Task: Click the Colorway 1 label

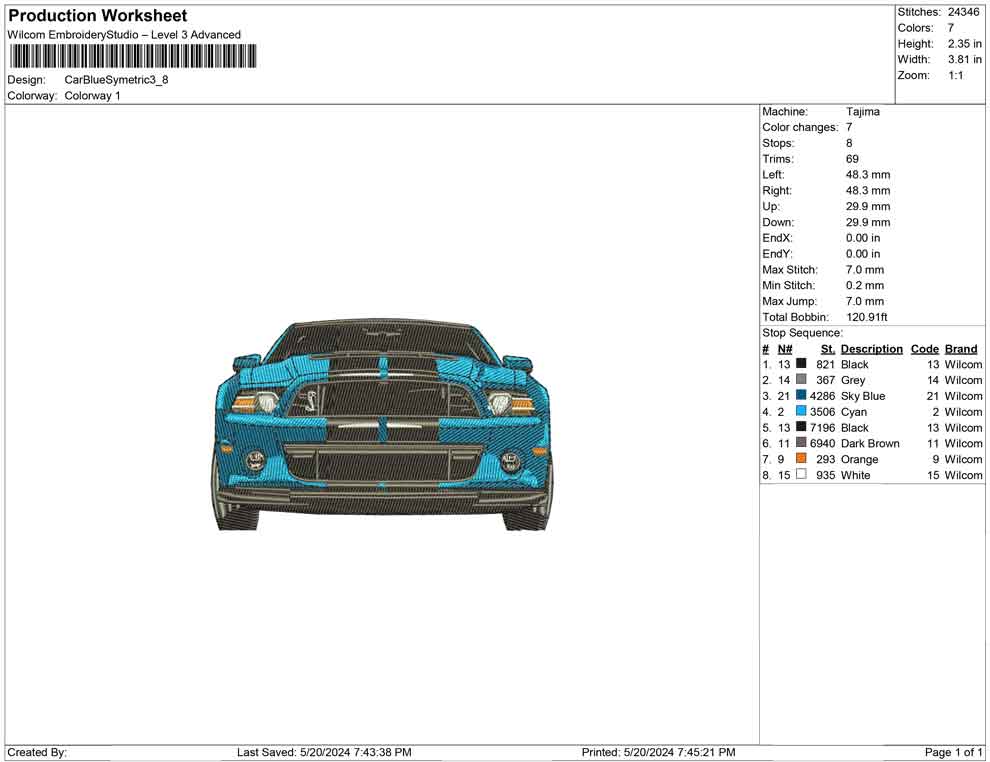Action: point(92,95)
